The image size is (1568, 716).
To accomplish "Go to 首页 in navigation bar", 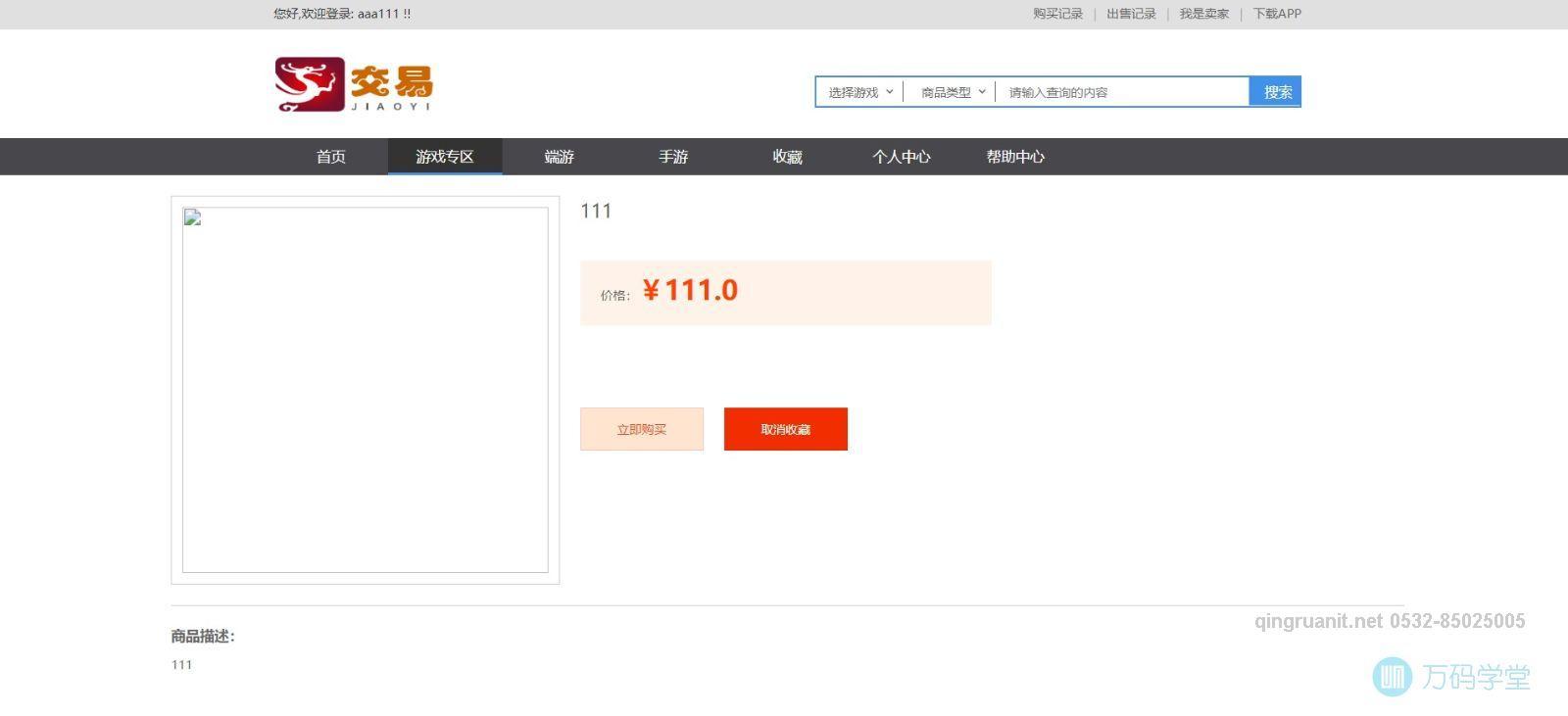I will click(331, 157).
